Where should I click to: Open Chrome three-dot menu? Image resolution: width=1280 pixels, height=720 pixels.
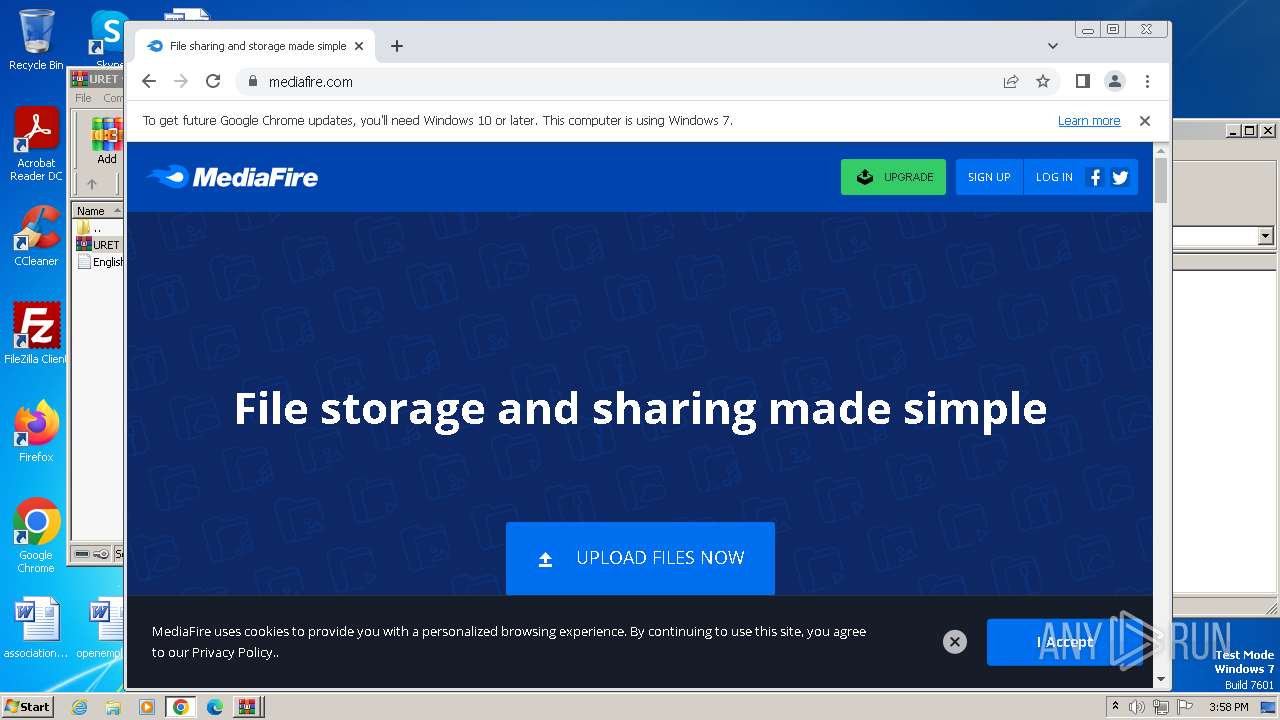[x=1147, y=81]
